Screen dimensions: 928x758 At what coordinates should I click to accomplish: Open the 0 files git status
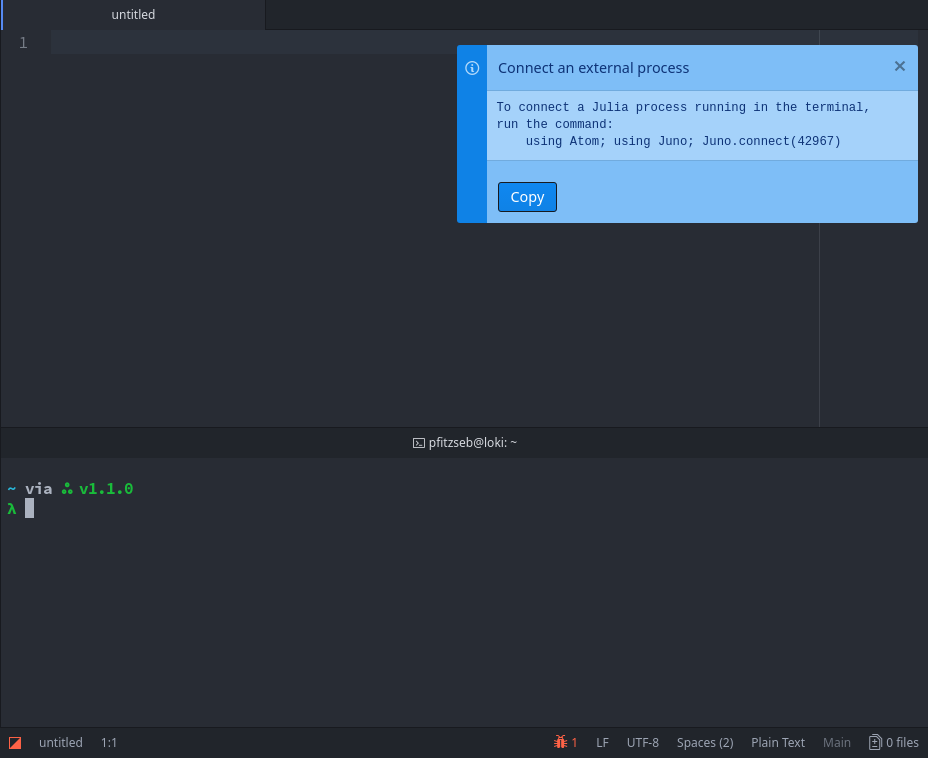point(894,742)
